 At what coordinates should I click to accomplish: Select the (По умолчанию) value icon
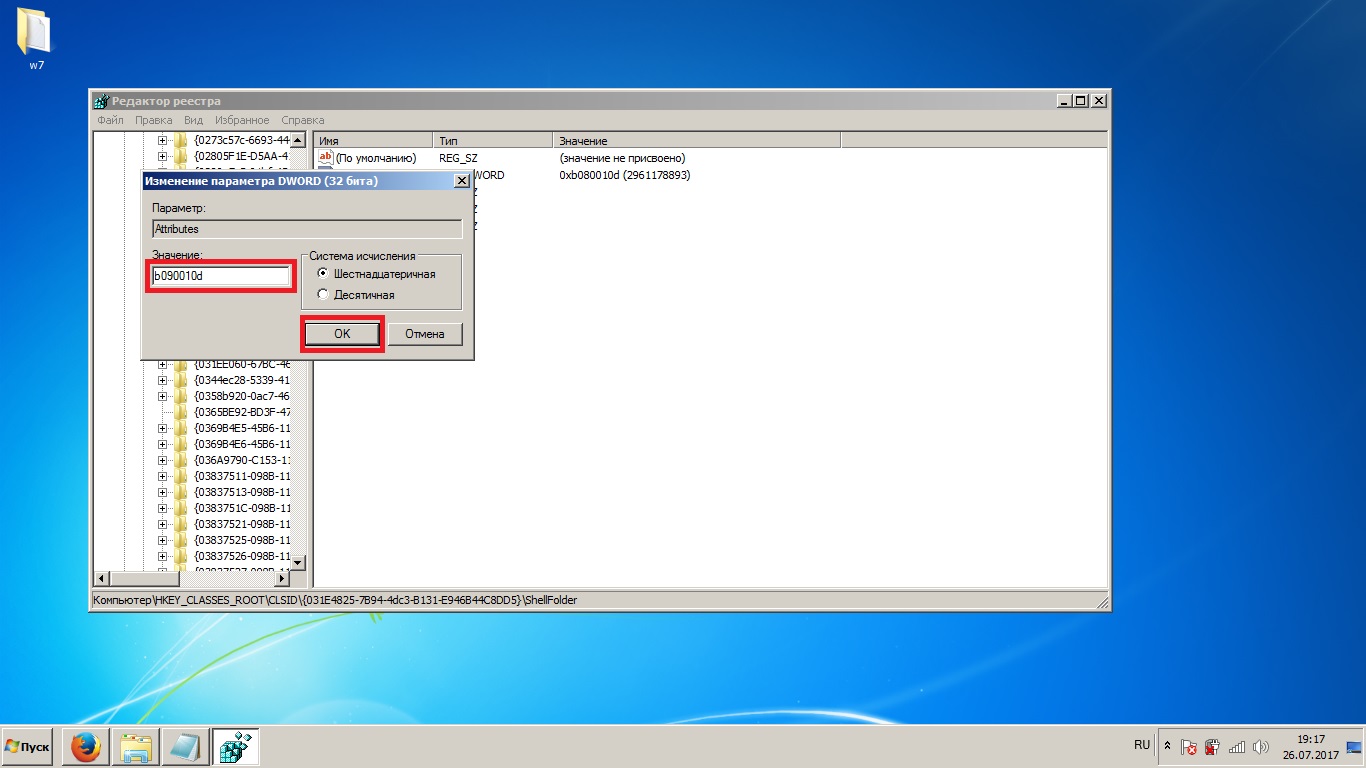[x=325, y=158]
